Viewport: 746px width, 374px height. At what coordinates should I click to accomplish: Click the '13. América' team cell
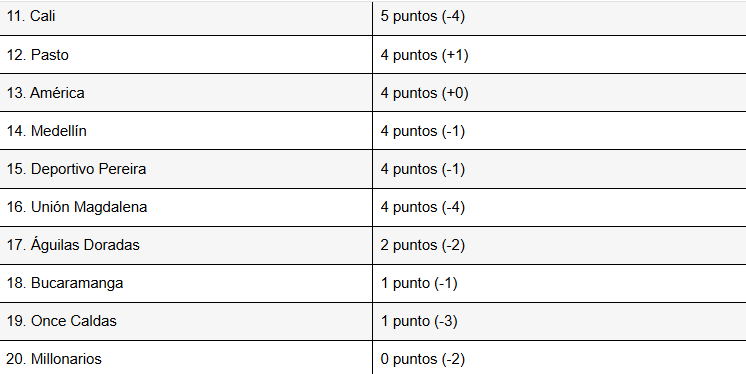click(186, 93)
